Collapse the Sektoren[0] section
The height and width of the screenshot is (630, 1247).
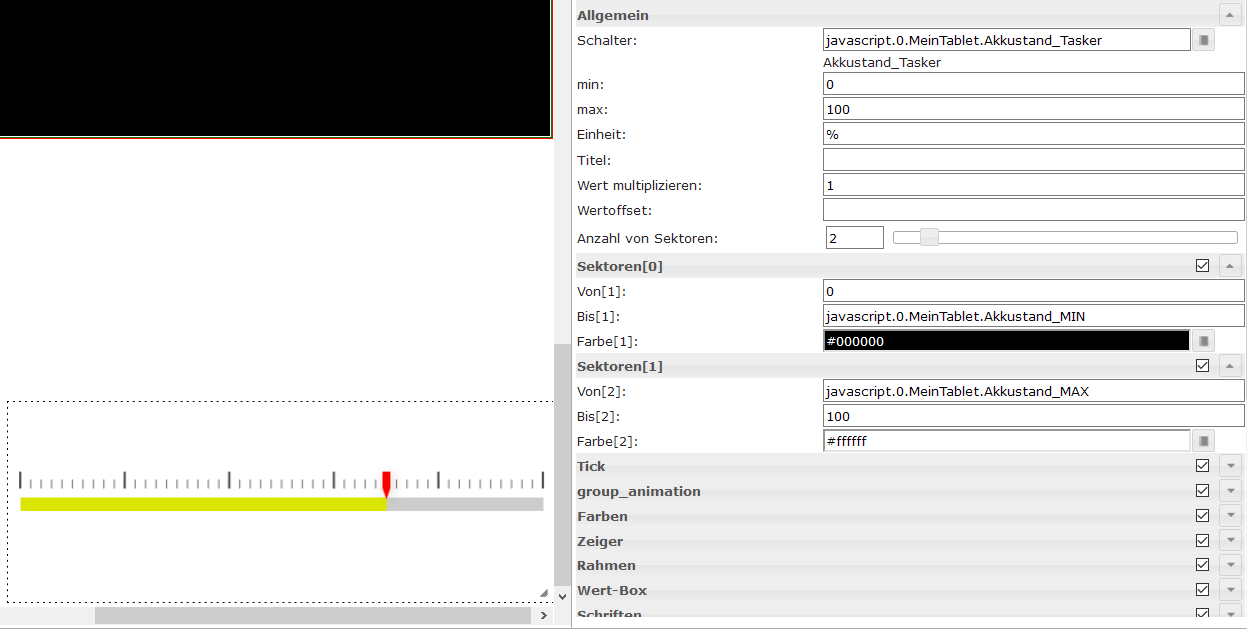[1230, 266]
